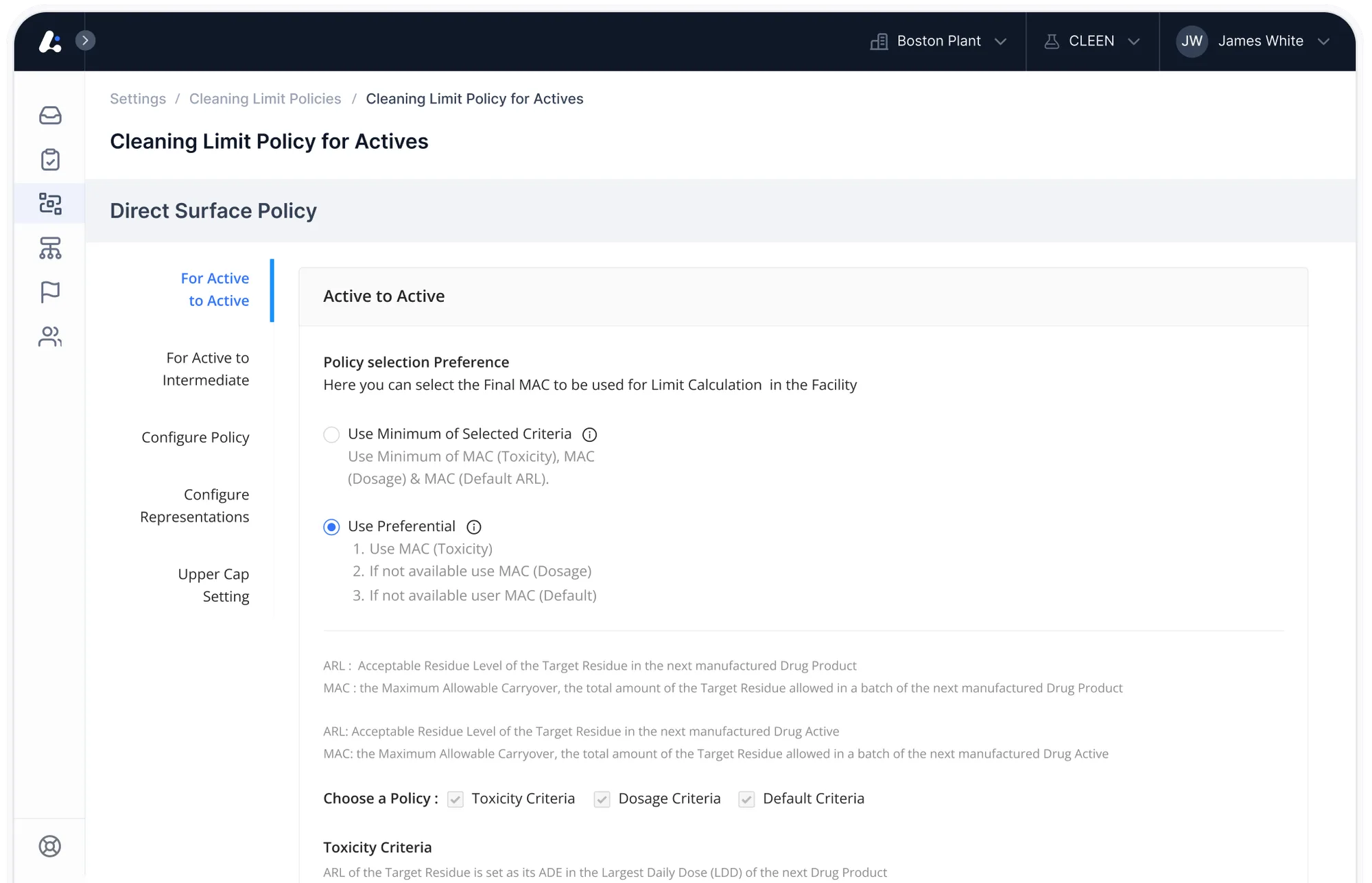
Task: Toggle the Toxicity Criteria checkbox
Action: [x=456, y=799]
